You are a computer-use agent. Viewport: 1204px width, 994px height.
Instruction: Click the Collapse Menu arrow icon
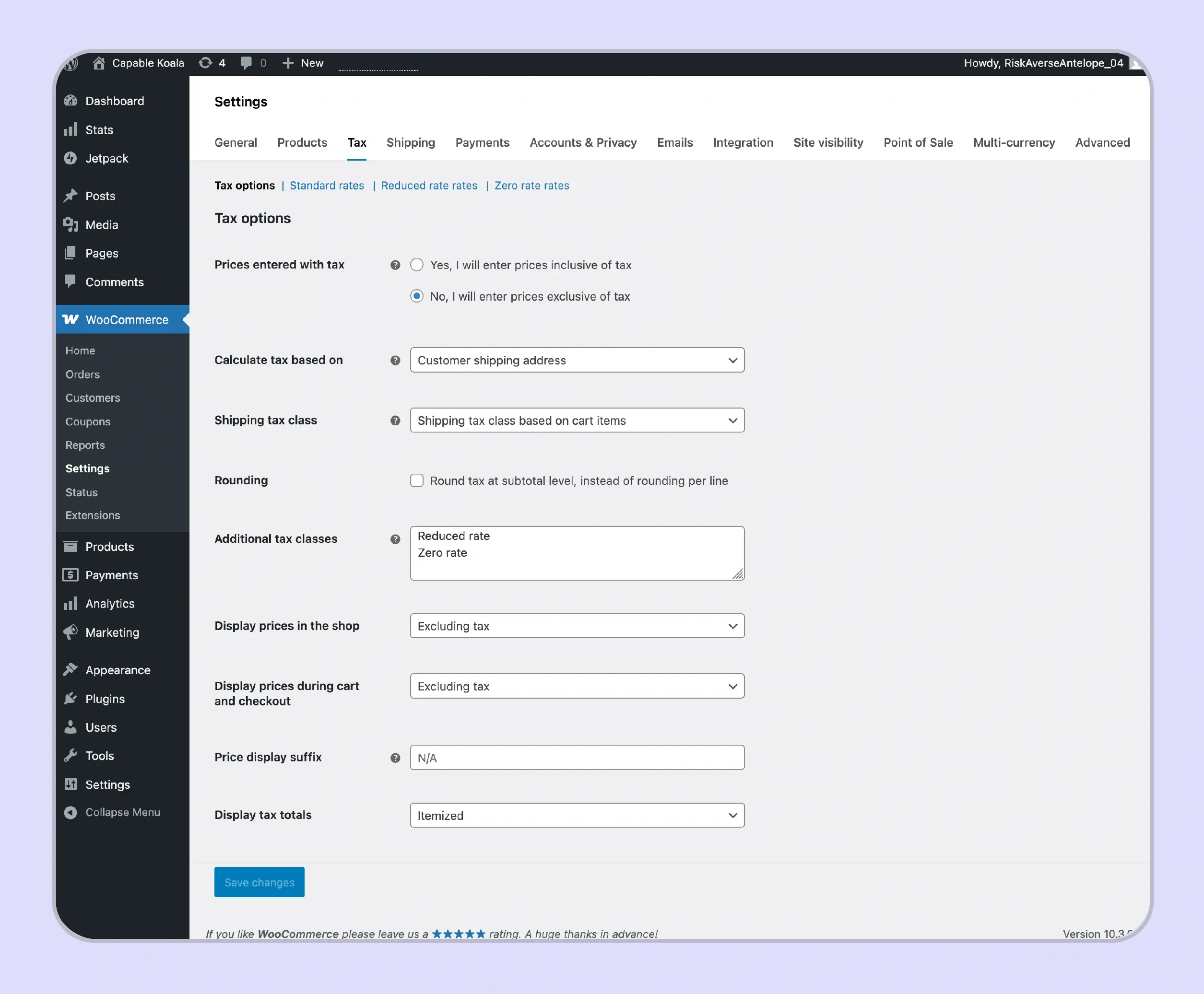[x=71, y=812]
